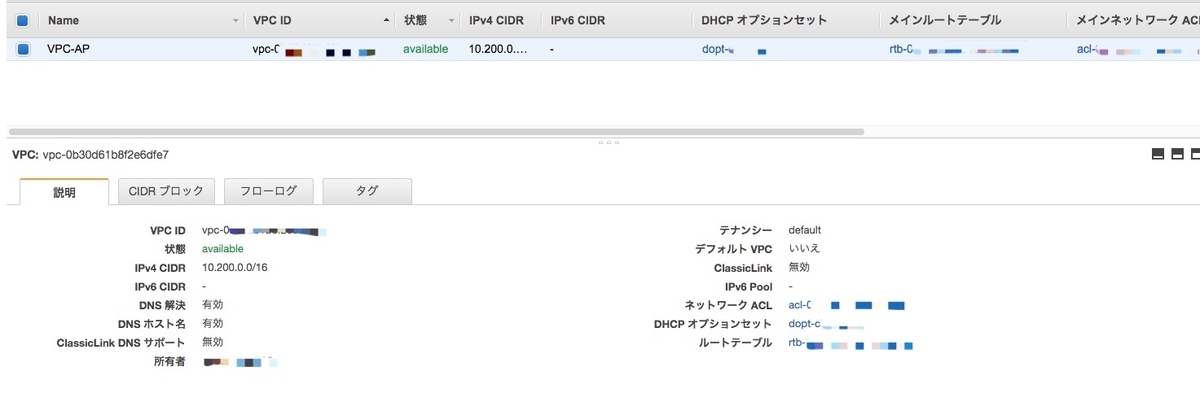Sort by the VPC ID column arrow

pos(387,20)
